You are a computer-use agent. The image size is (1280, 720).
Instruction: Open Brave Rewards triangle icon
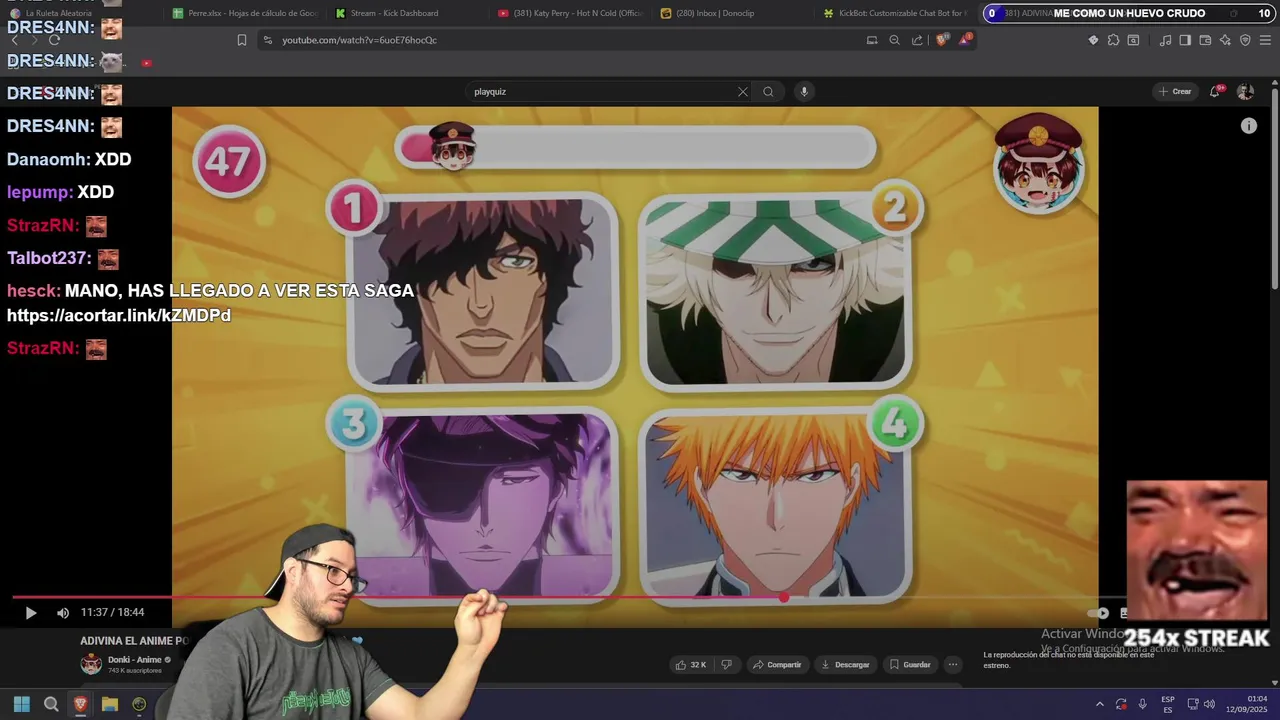(x=965, y=40)
